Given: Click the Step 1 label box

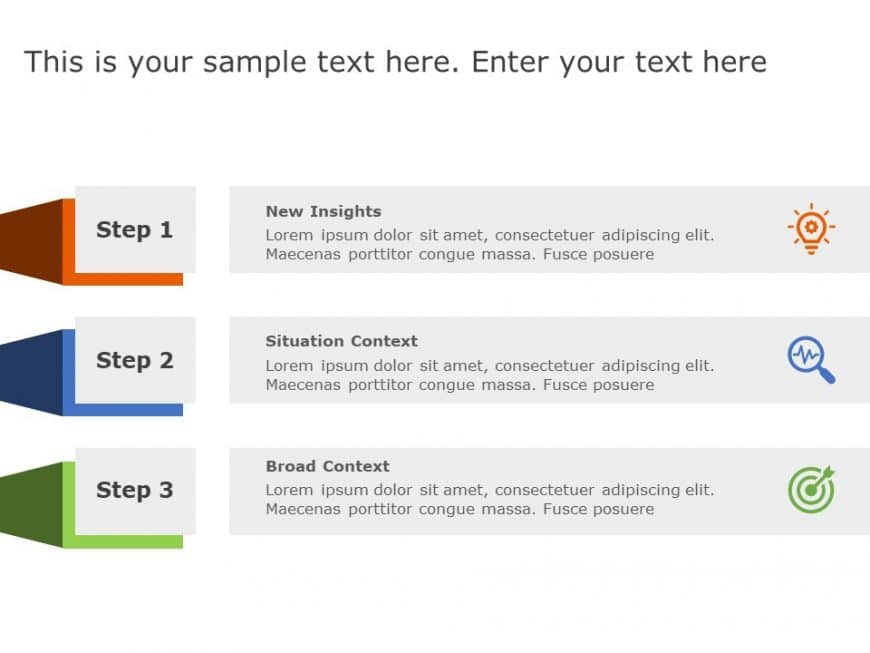Looking at the screenshot, I should 135,229.
